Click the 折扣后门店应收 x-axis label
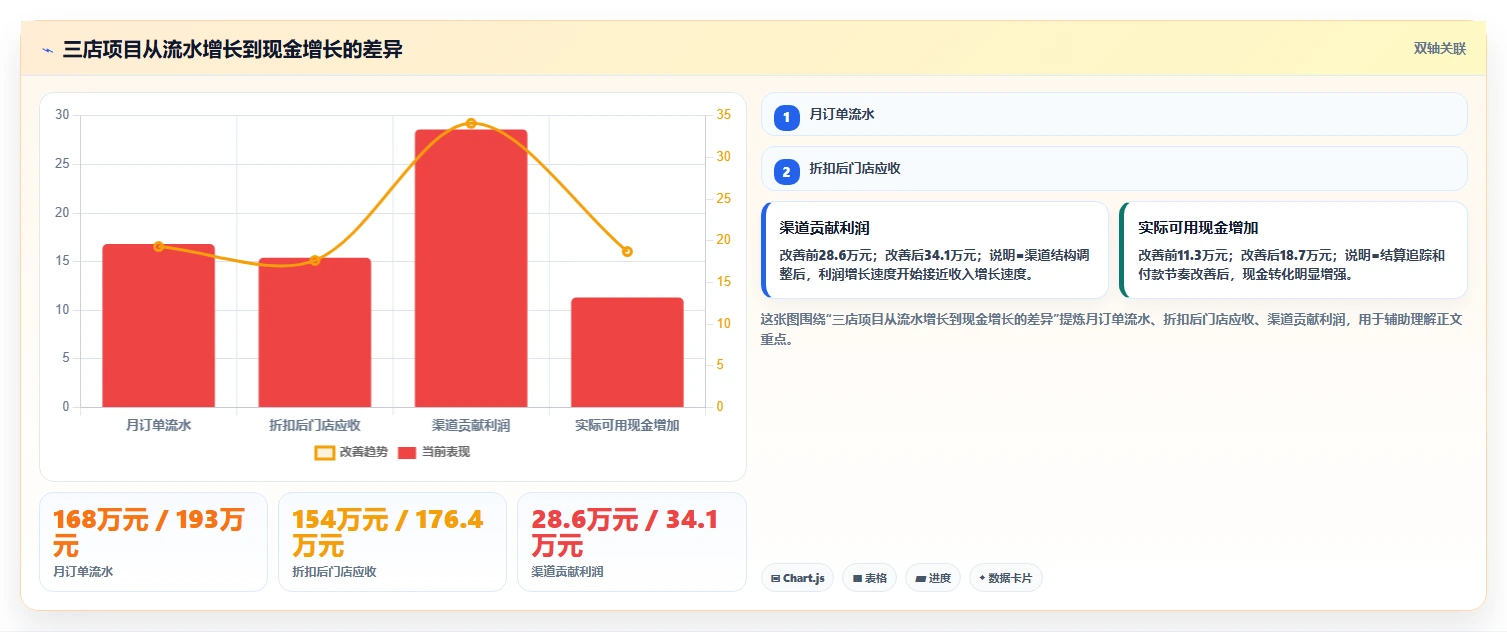Viewport: 1507px width, 632px height. click(315, 425)
